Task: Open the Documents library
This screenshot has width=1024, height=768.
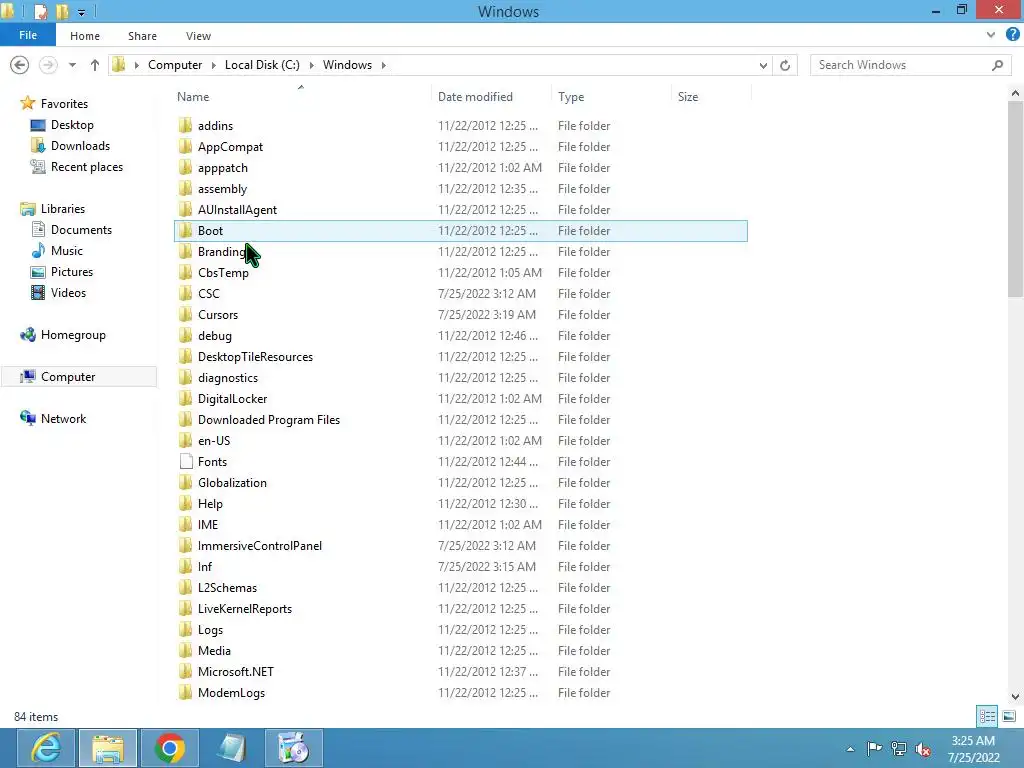Action: point(81,230)
